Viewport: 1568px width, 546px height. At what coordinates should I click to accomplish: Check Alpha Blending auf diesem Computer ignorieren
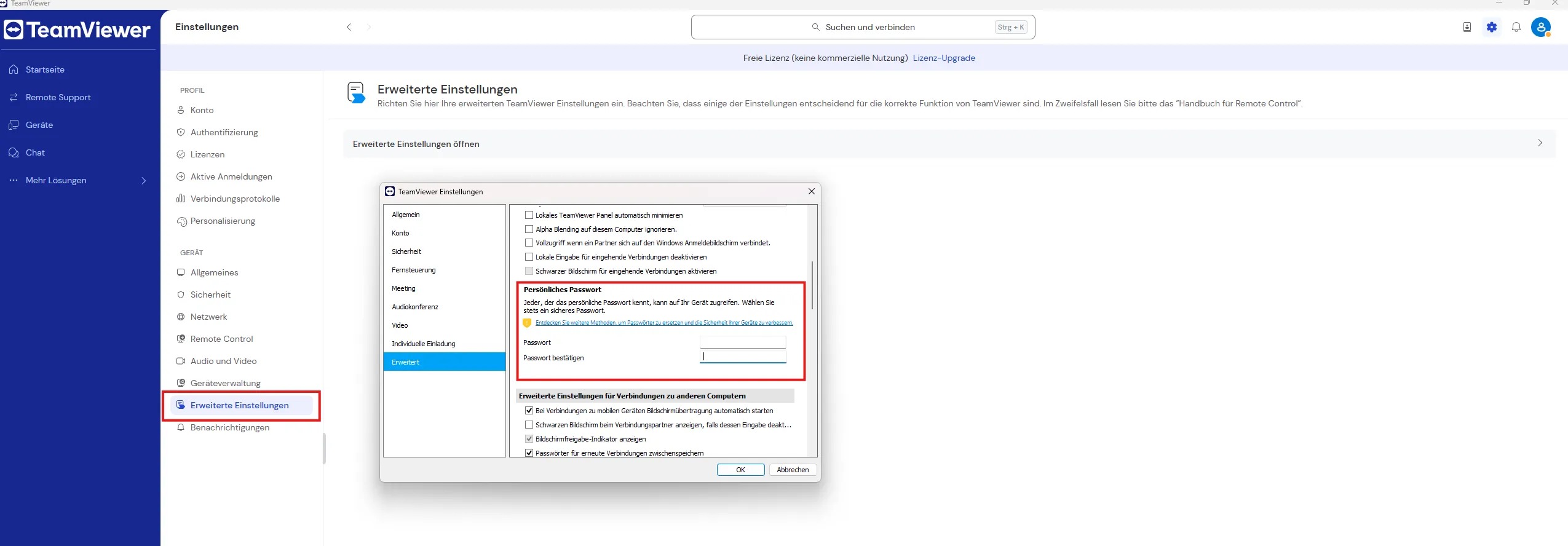(x=529, y=229)
